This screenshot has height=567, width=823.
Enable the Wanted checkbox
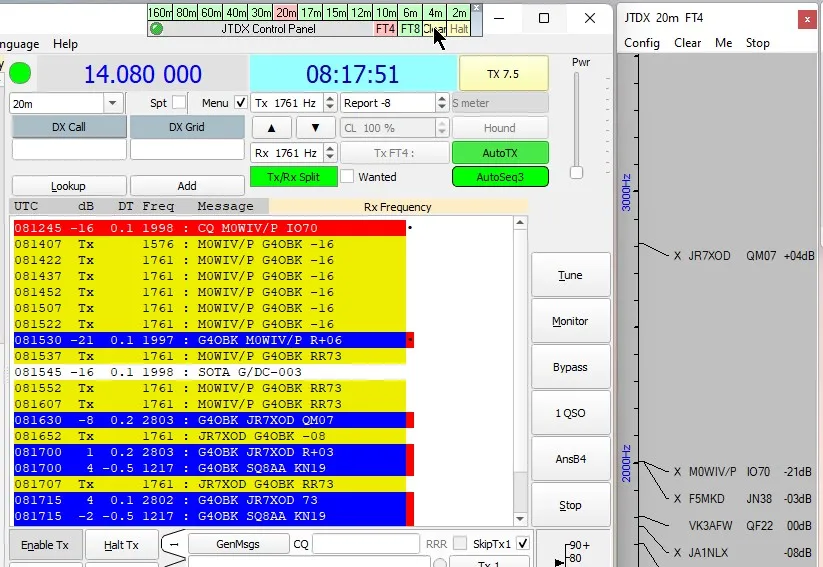(347, 176)
